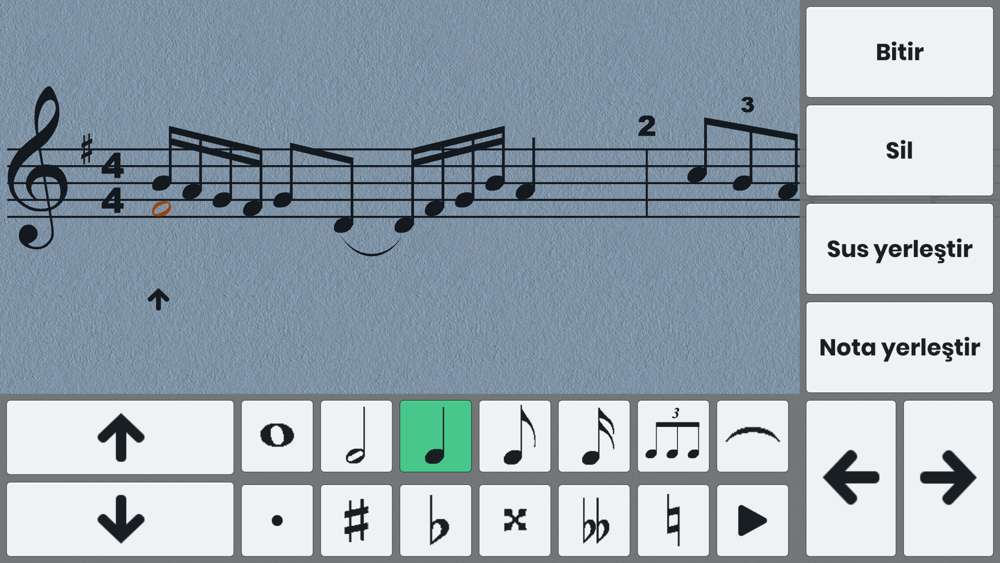The height and width of the screenshot is (563, 1000).
Task: Play back the melody
Action: coord(753,520)
